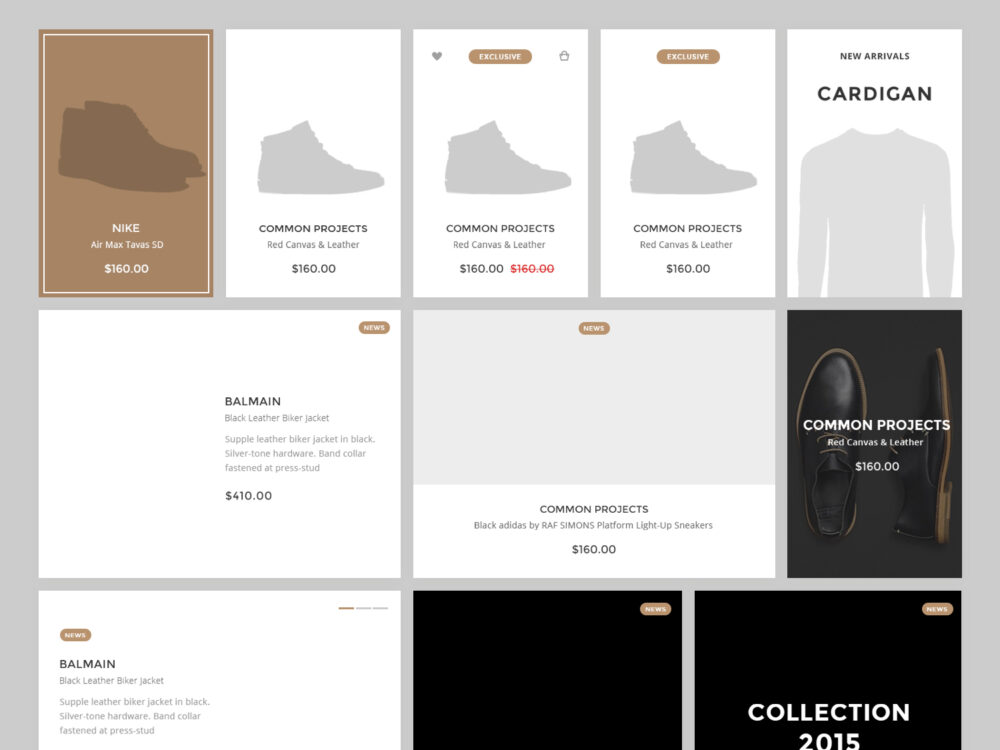Image resolution: width=1000 pixels, height=750 pixels.
Task: Toggle the wishlist heart on the sneaker card
Action: click(437, 57)
